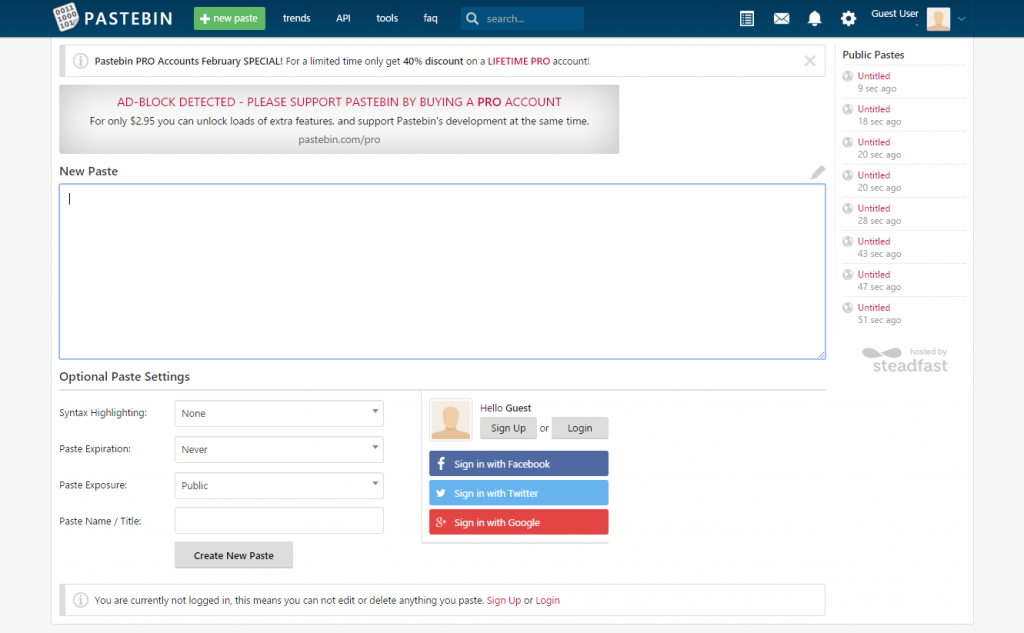Screen dimensions: 1024x633
Task: Open the settings gear icon
Action: coord(848,18)
